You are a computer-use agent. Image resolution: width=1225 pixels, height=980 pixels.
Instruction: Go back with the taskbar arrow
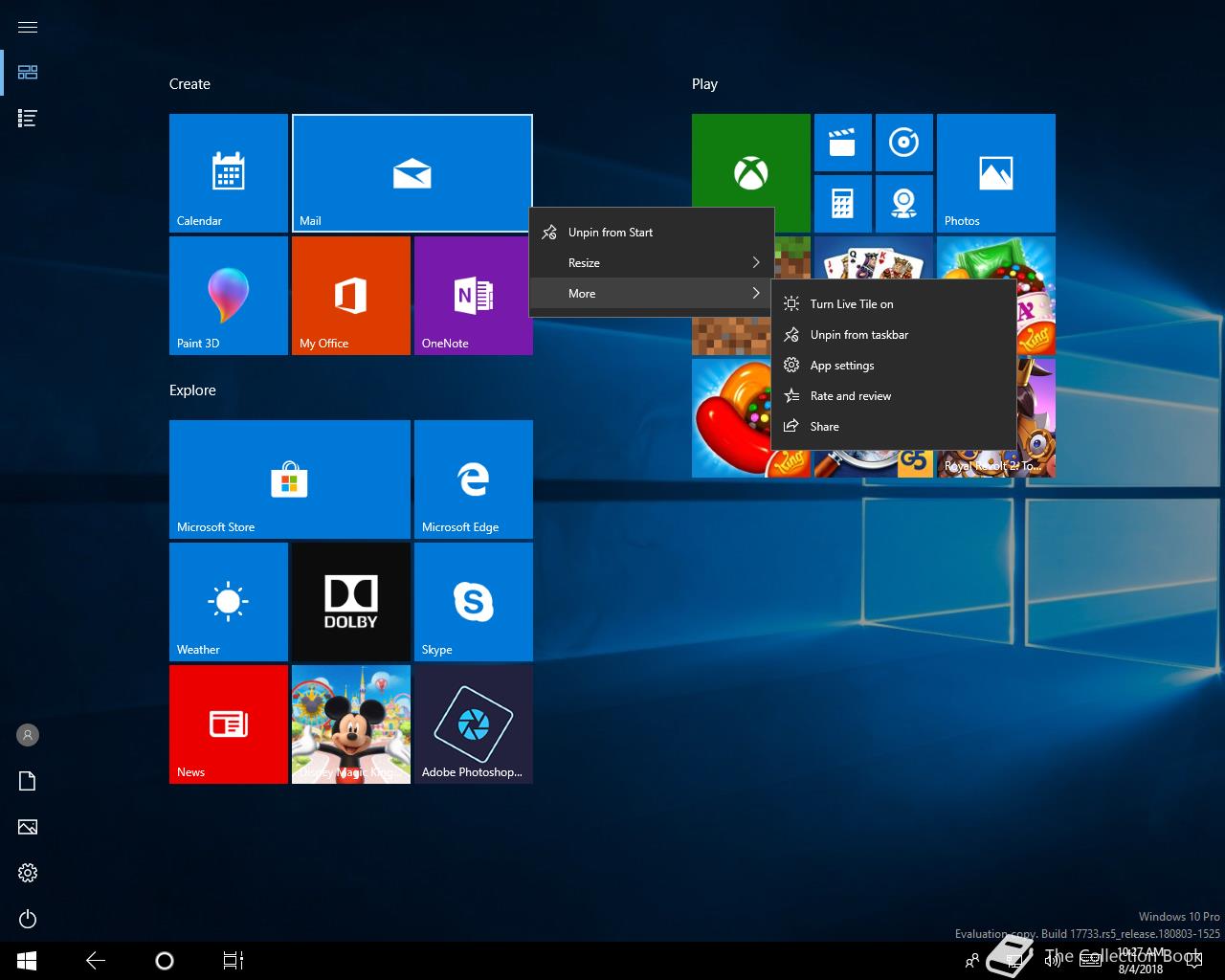tap(96, 961)
